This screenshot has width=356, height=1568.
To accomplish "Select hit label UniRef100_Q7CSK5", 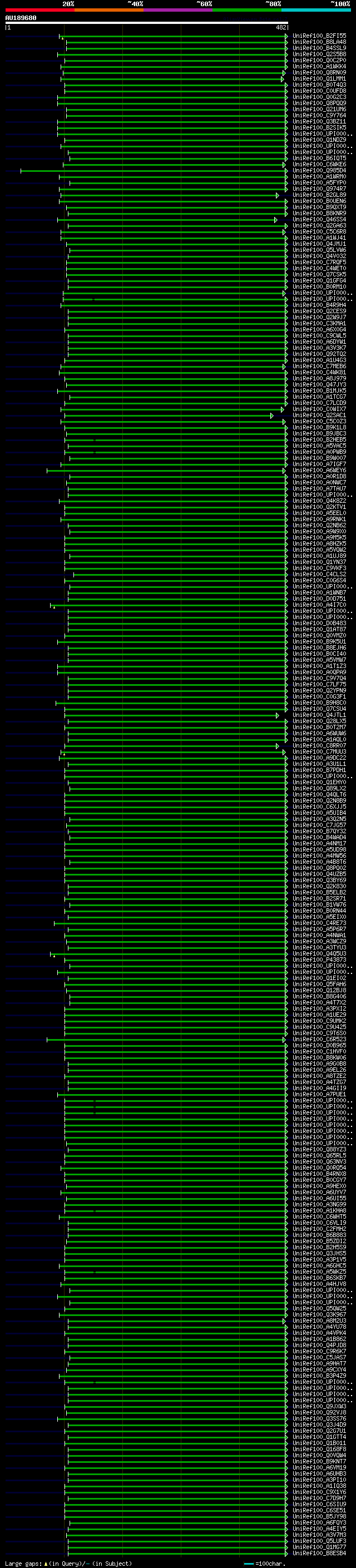I will click(319, 275).
